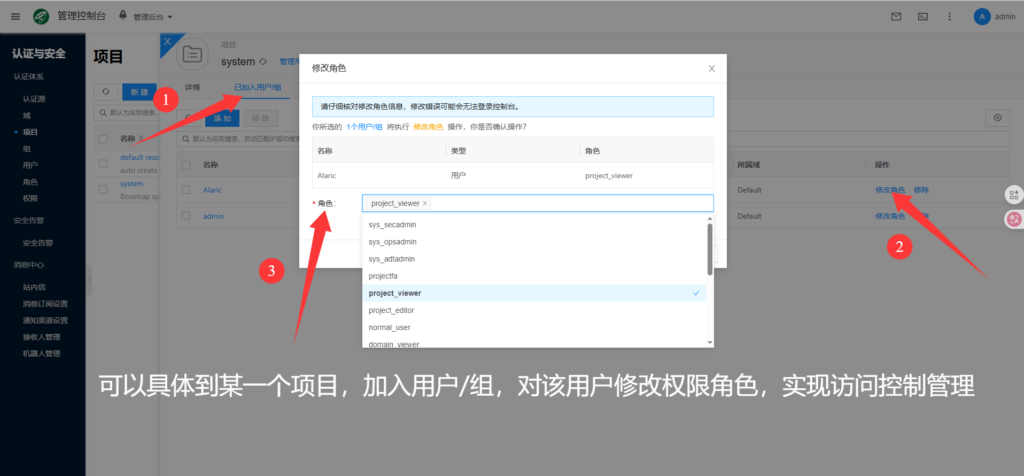Screen dimensions: 1024x476
Task: Click the mail icon in top bar
Action: click(895, 17)
